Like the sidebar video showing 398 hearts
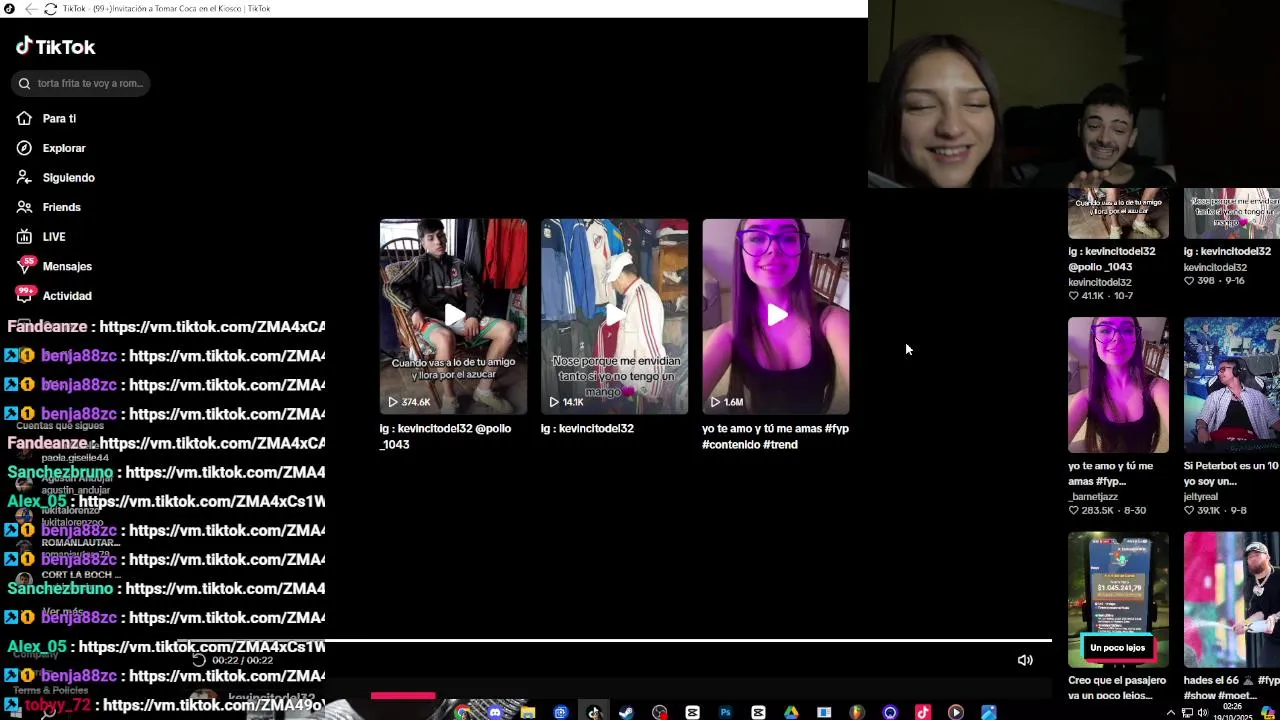The width and height of the screenshot is (1280, 720). click(1189, 281)
